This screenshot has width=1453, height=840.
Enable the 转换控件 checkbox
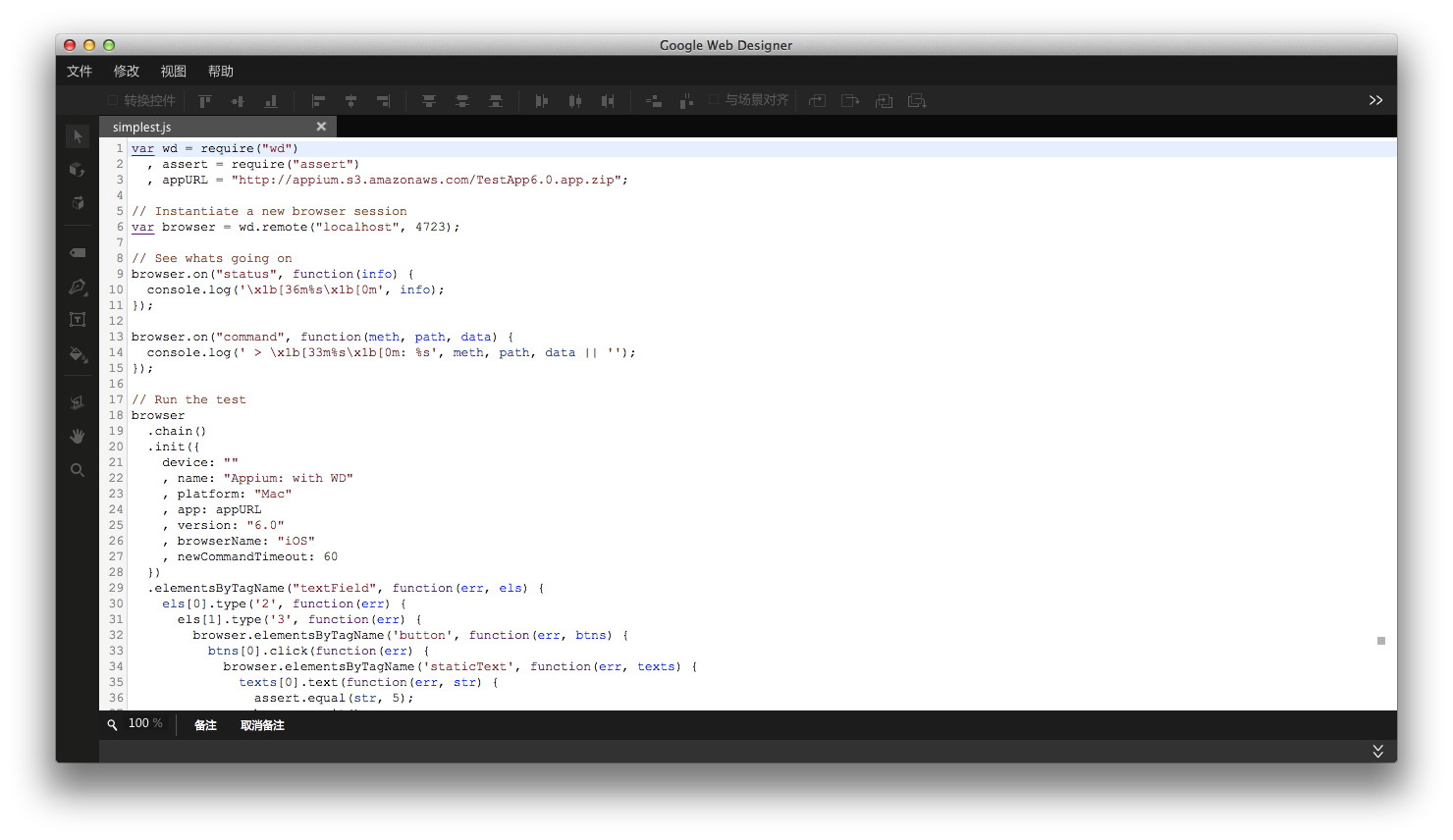(113, 100)
